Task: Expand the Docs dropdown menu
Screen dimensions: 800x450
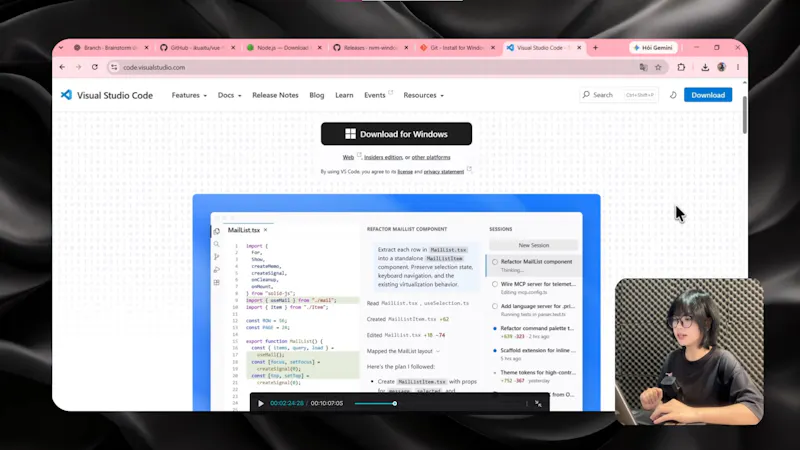Action: (x=230, y=95)
